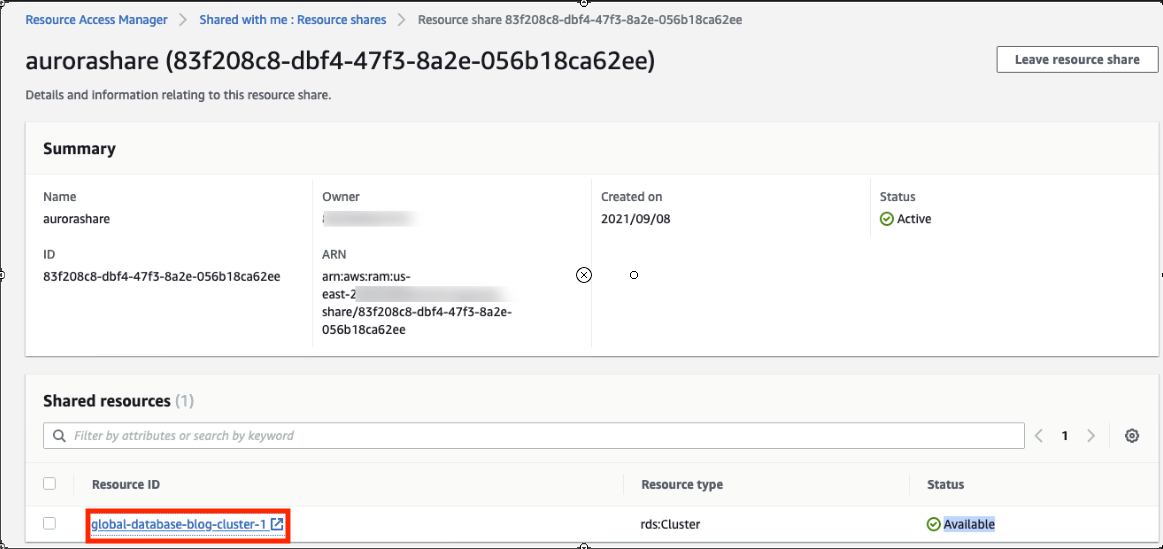The width and height of the screenshot is (1163, 549).
Task: Toggle the select-all resources checkbox
Action: (50, 484)
